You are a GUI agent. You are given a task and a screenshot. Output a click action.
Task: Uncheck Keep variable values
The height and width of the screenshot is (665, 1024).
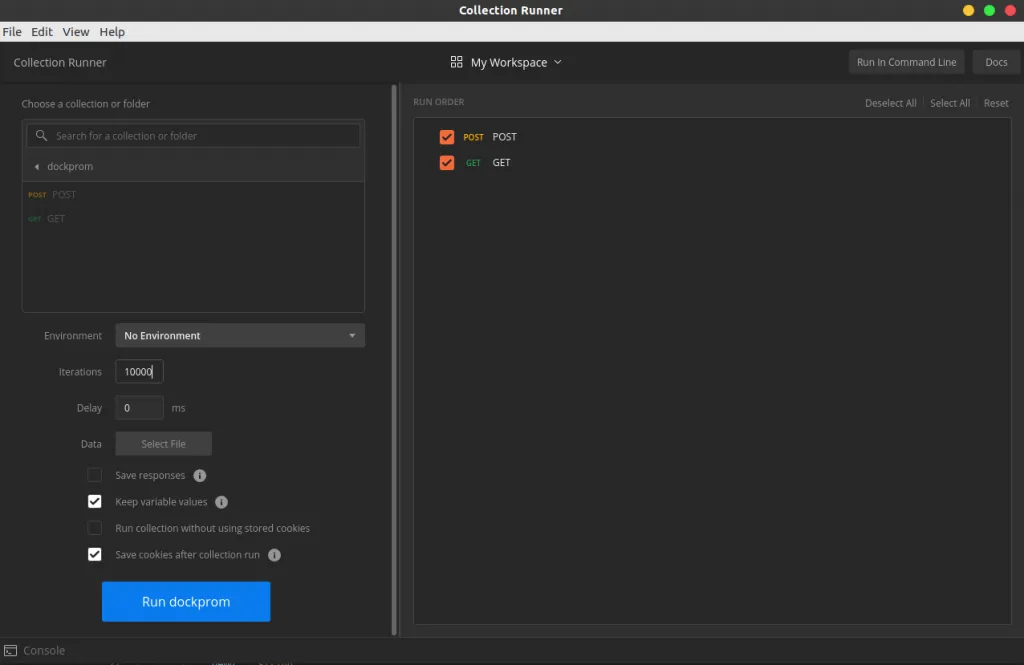(x=95, y=502)
